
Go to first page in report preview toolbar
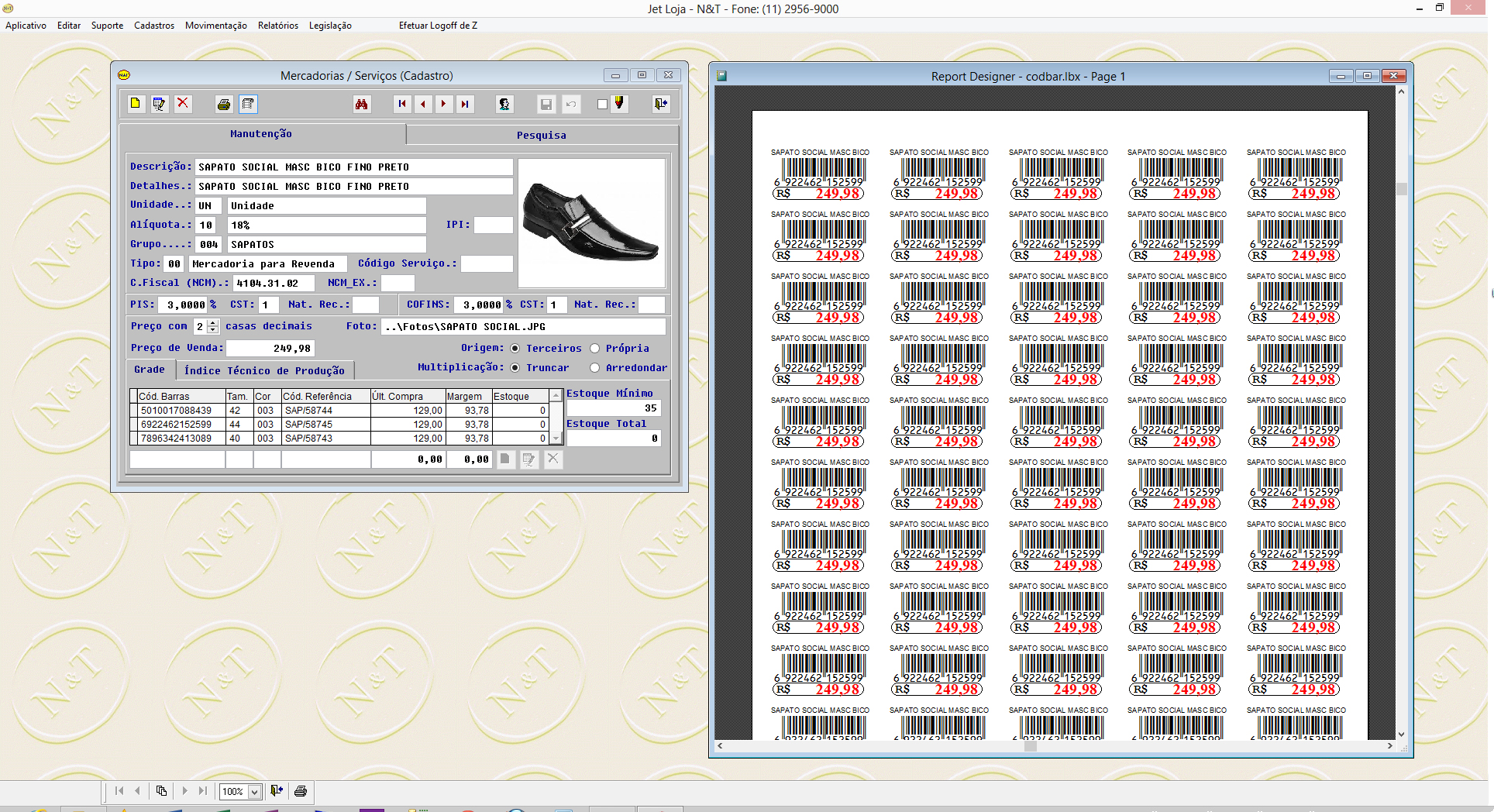(119, 791)
